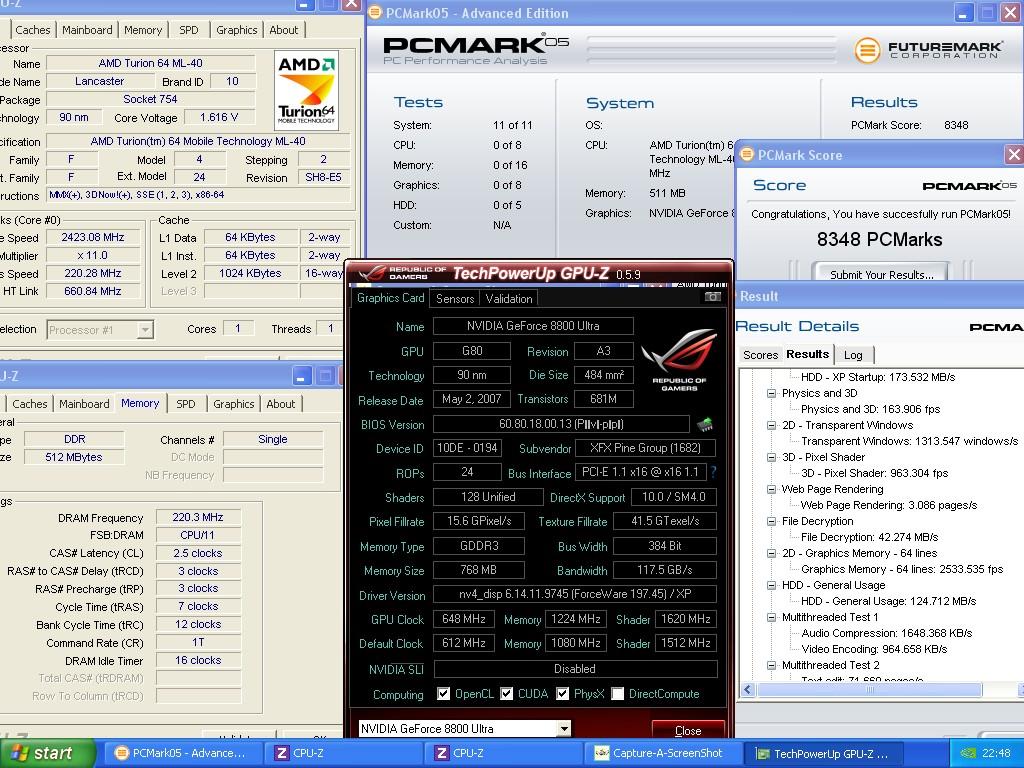Click the Core Speed value 2423.08 MHz

93,237
